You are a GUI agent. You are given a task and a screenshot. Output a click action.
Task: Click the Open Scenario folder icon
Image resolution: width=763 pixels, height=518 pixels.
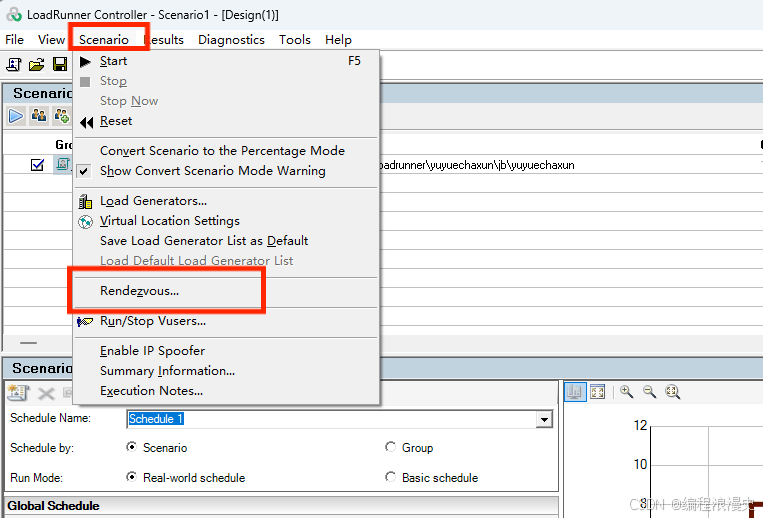click(x=36, y=64)
